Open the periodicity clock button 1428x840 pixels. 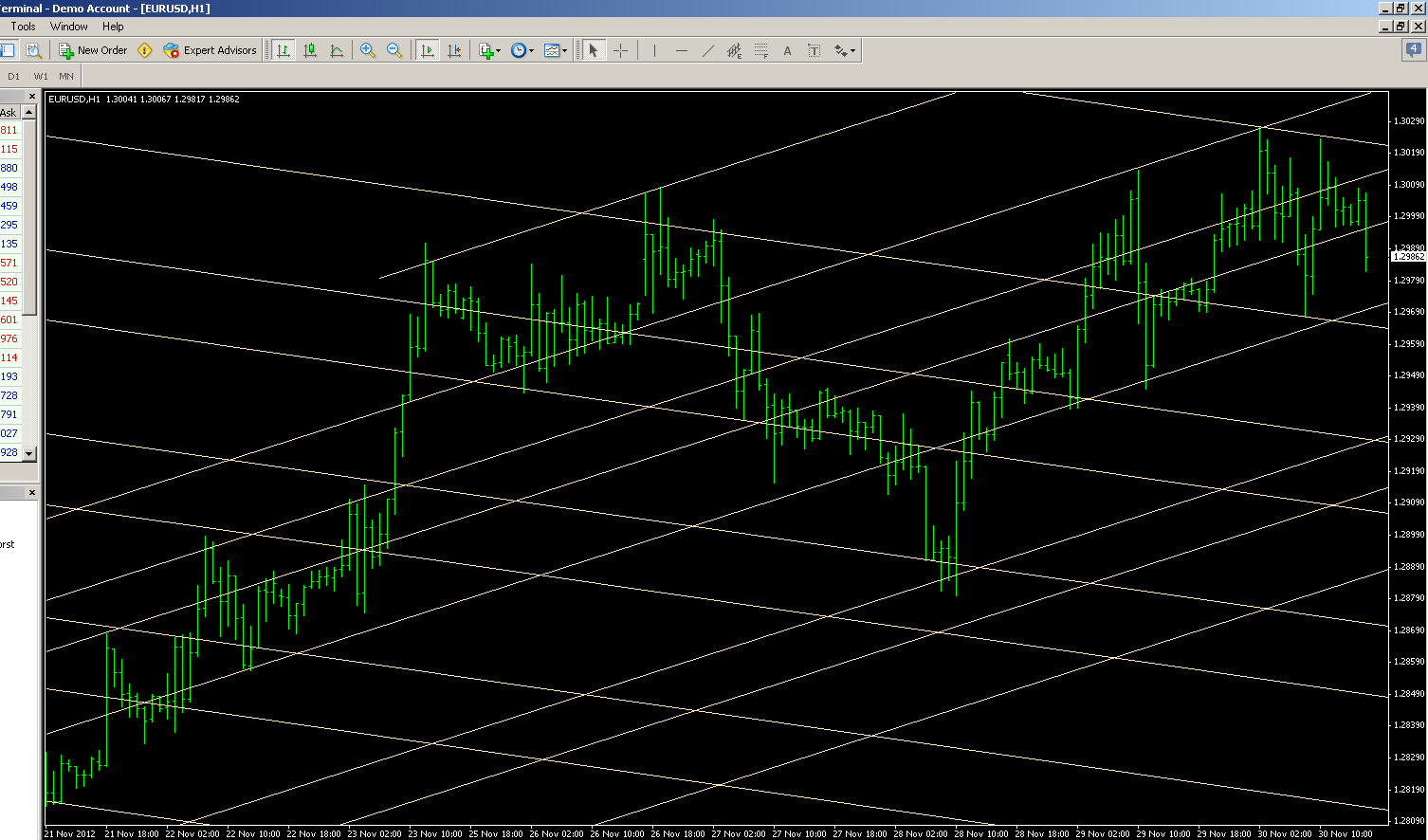519,50
